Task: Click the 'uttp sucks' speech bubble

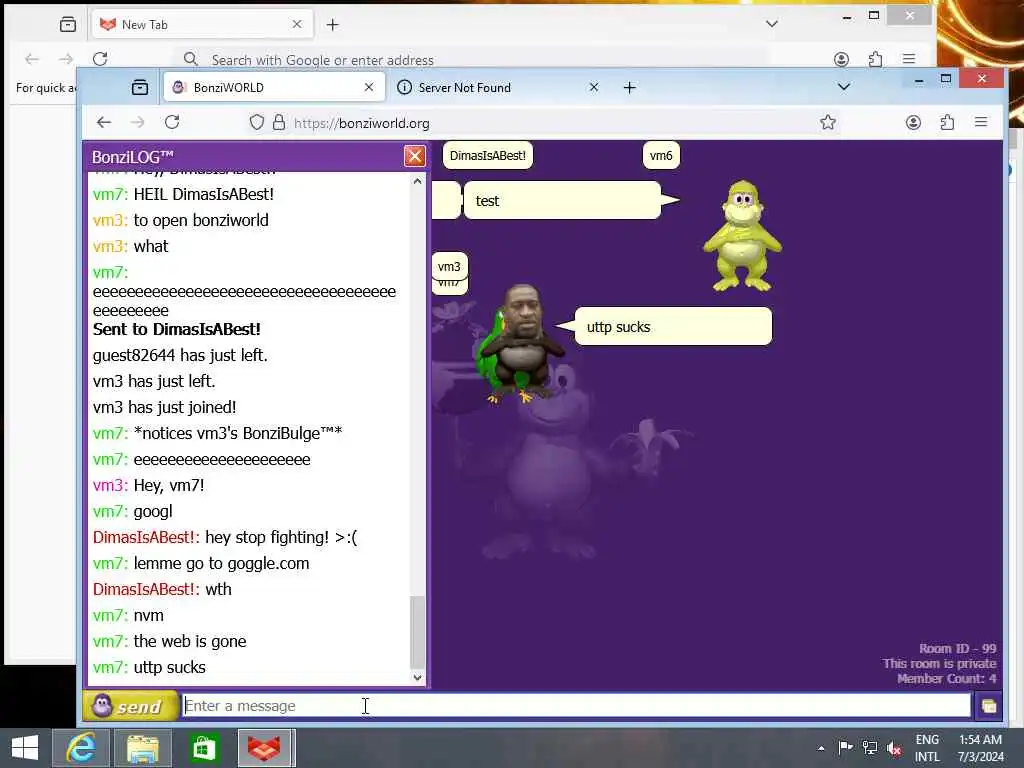Action: pos(673,327)
